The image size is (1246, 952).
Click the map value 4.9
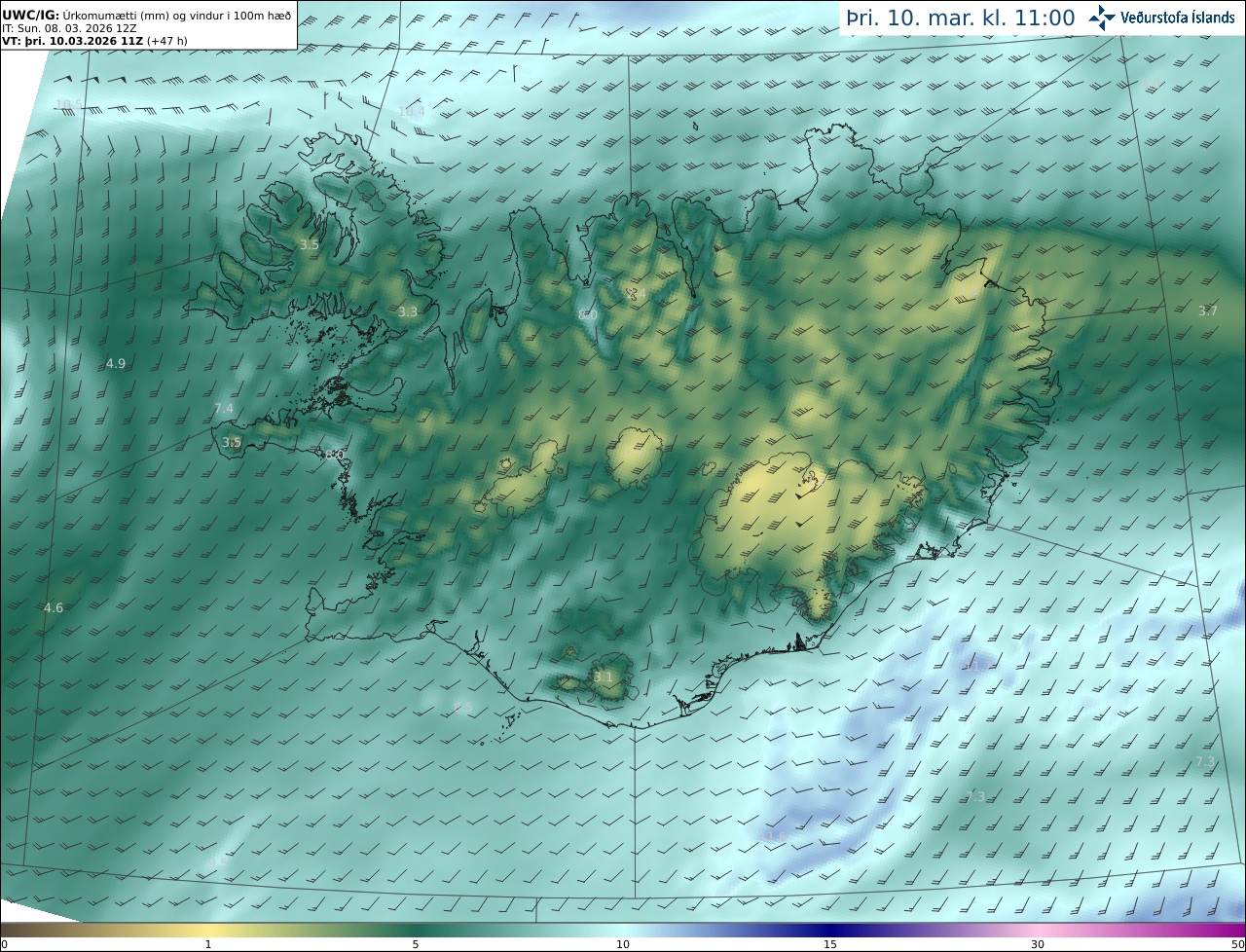[115, 363]
